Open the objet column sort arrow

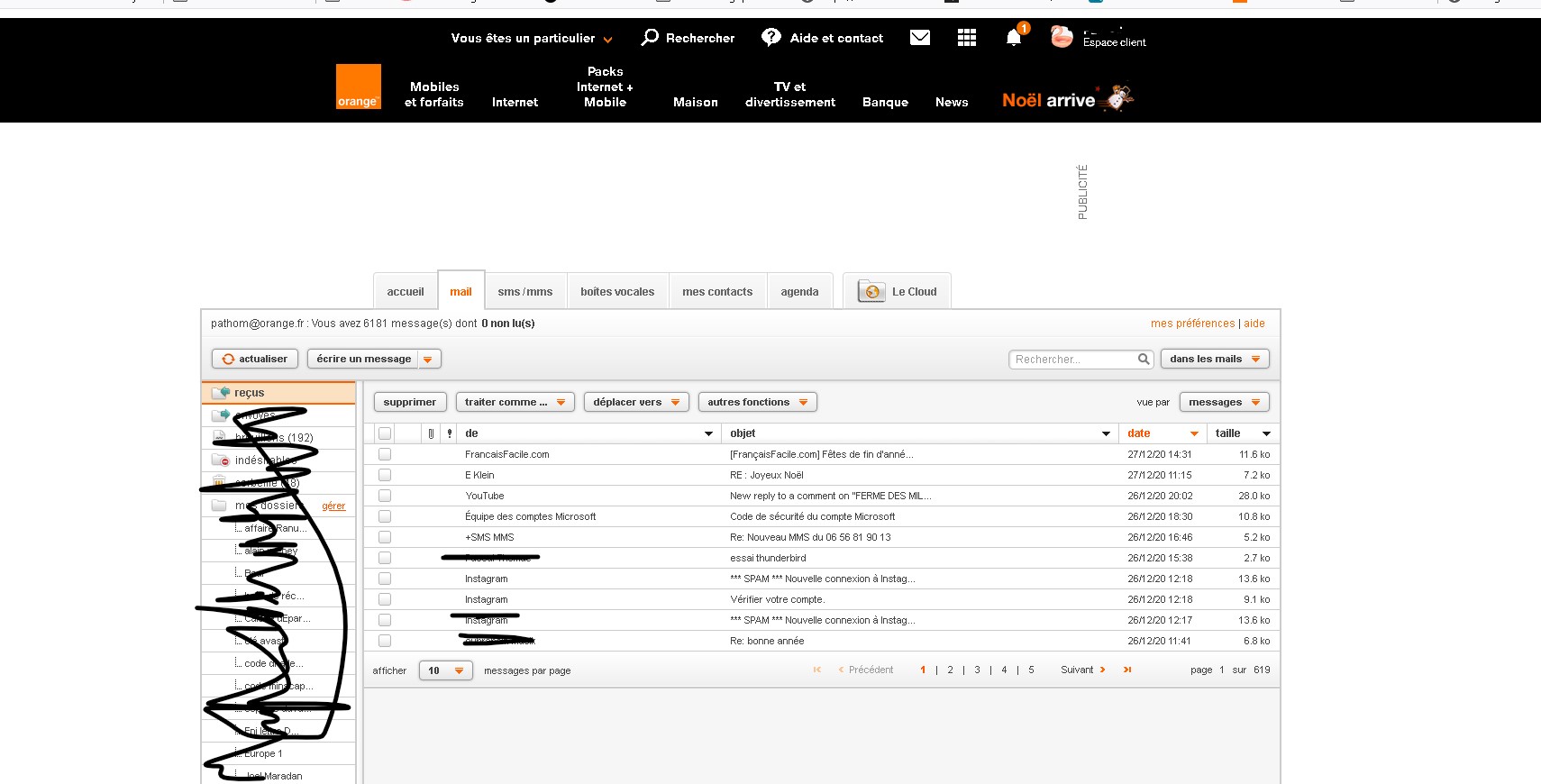coord(1106,433)
